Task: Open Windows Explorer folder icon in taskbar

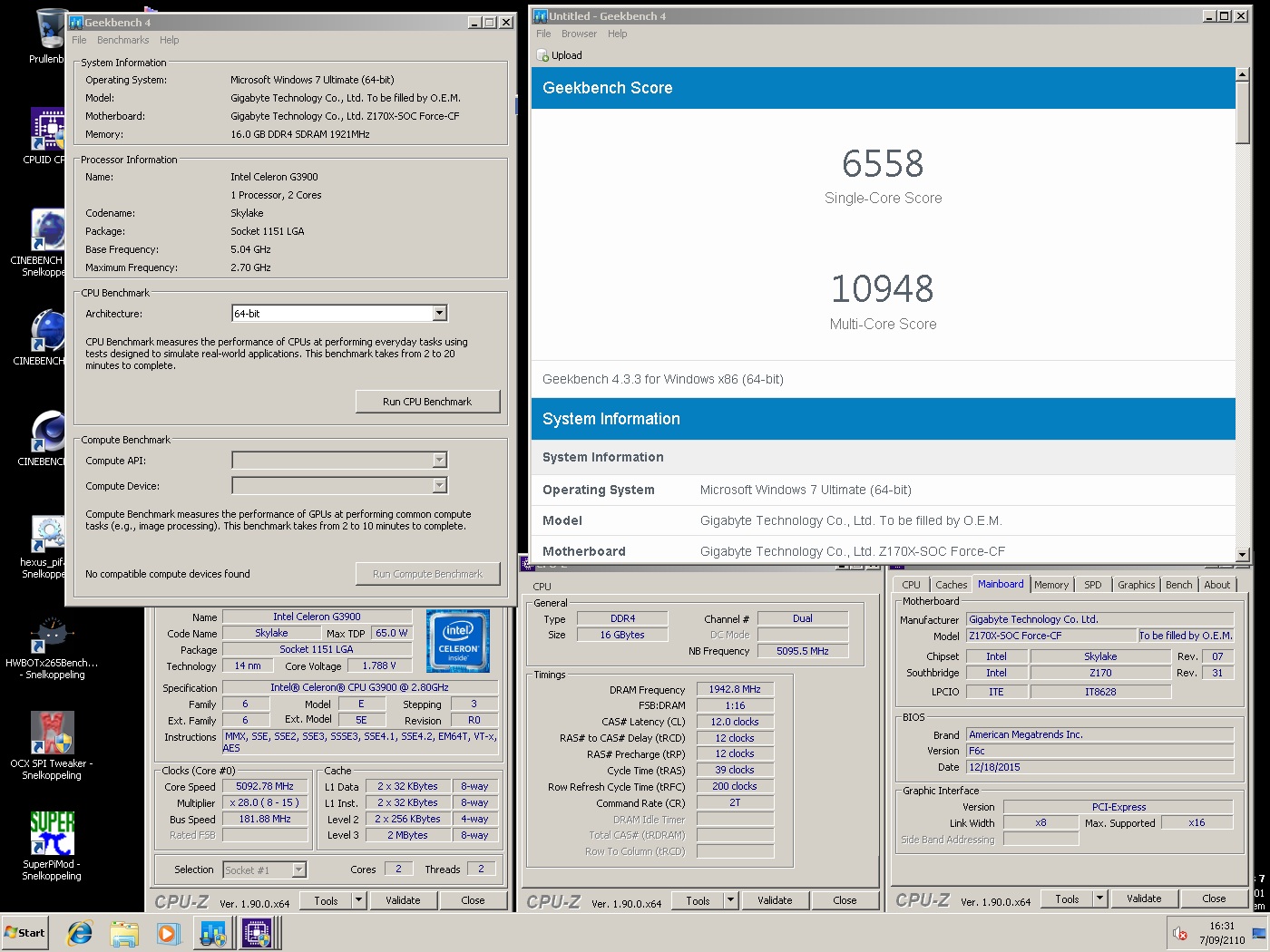Action: (x=124, y=932)
